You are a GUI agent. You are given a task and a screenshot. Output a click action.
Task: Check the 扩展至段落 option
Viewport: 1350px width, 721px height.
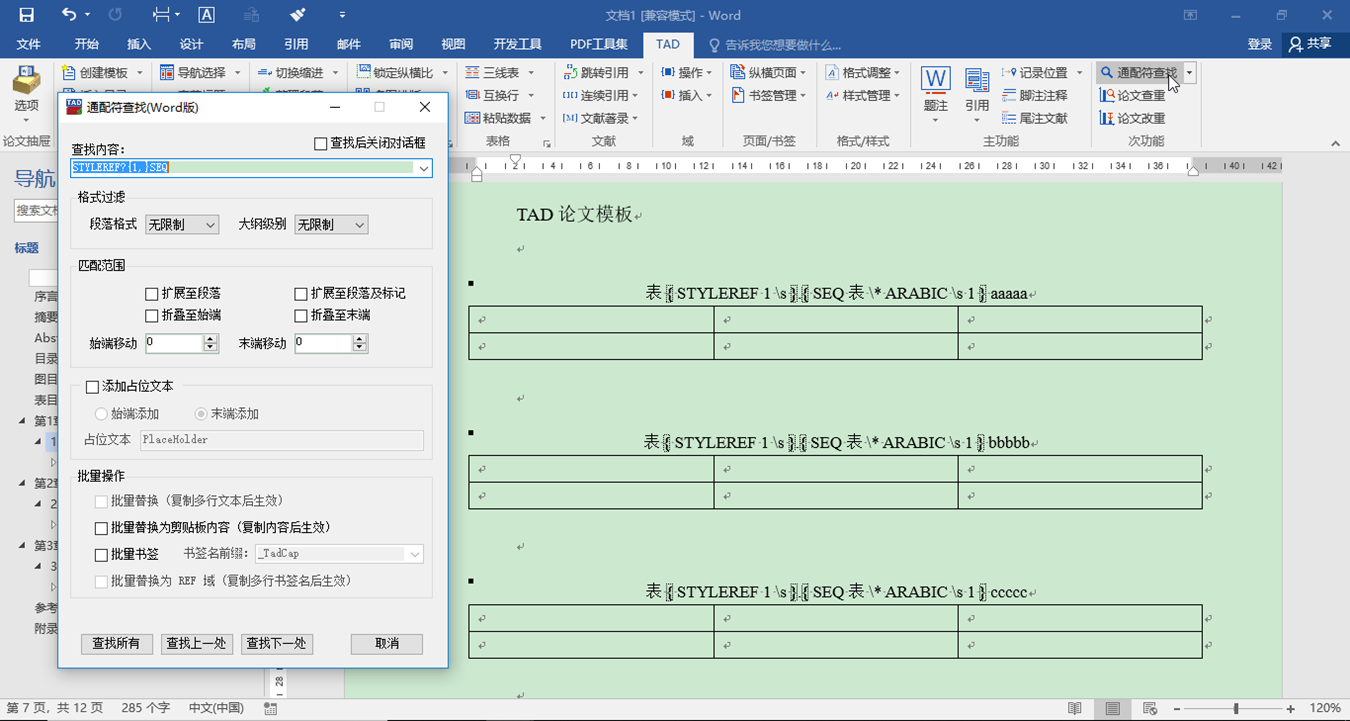click(151, 294)
